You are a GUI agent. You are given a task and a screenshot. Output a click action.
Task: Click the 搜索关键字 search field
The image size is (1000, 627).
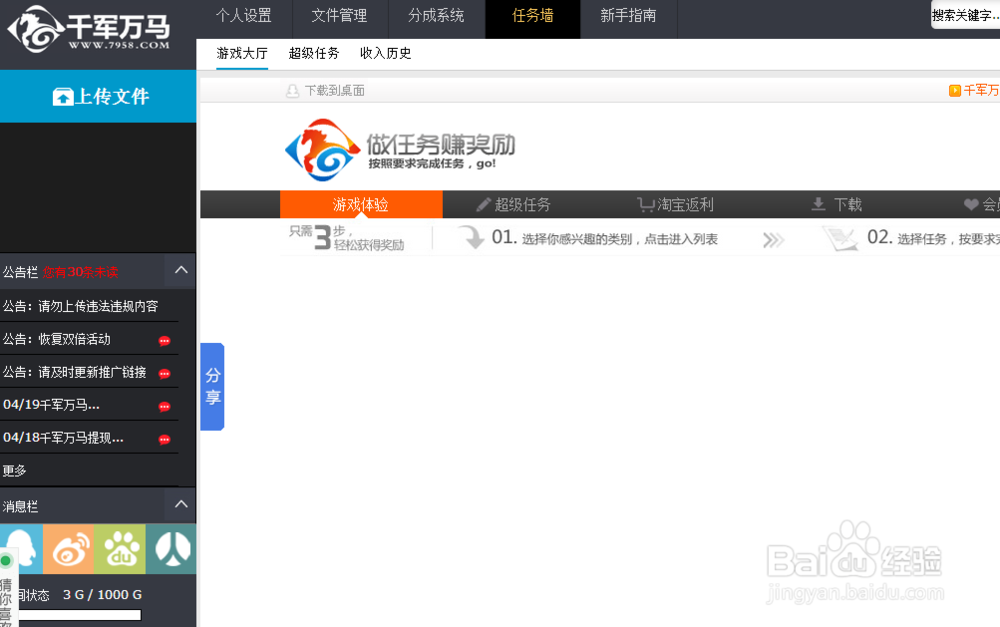tap(966, 15)
